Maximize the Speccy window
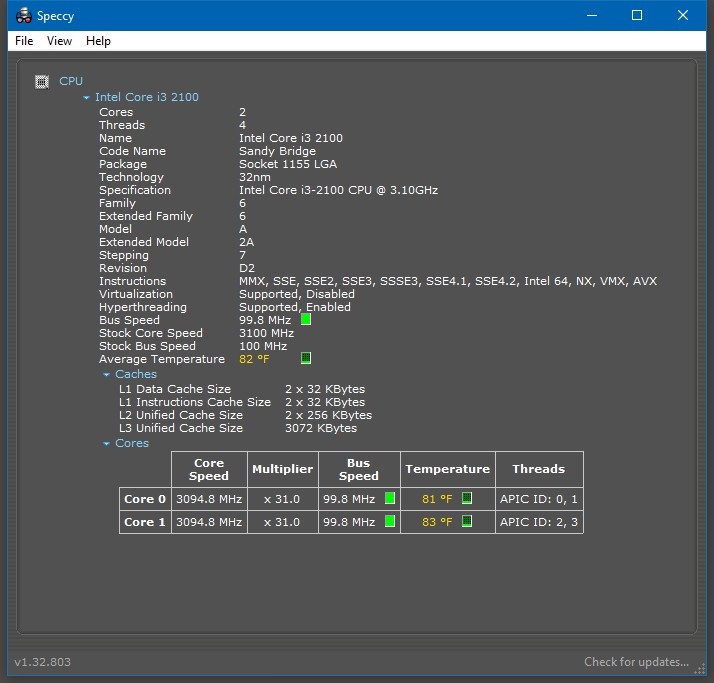714x683 pixels. (x=637, y=15)
